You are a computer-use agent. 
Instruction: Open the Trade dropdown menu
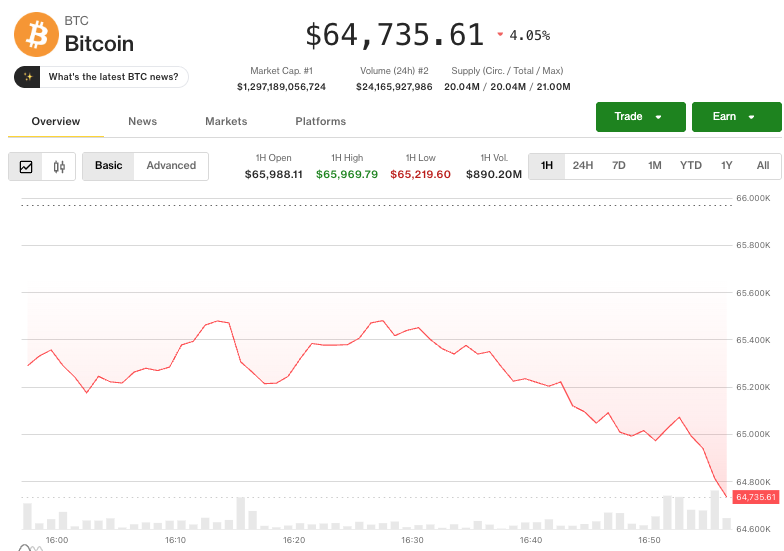point(640,117)
